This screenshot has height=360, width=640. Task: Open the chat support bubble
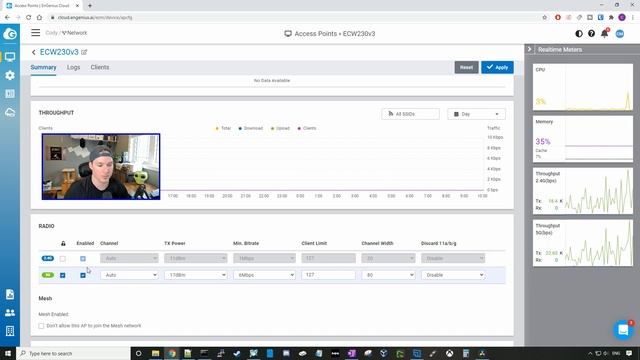tap(623, 329)
